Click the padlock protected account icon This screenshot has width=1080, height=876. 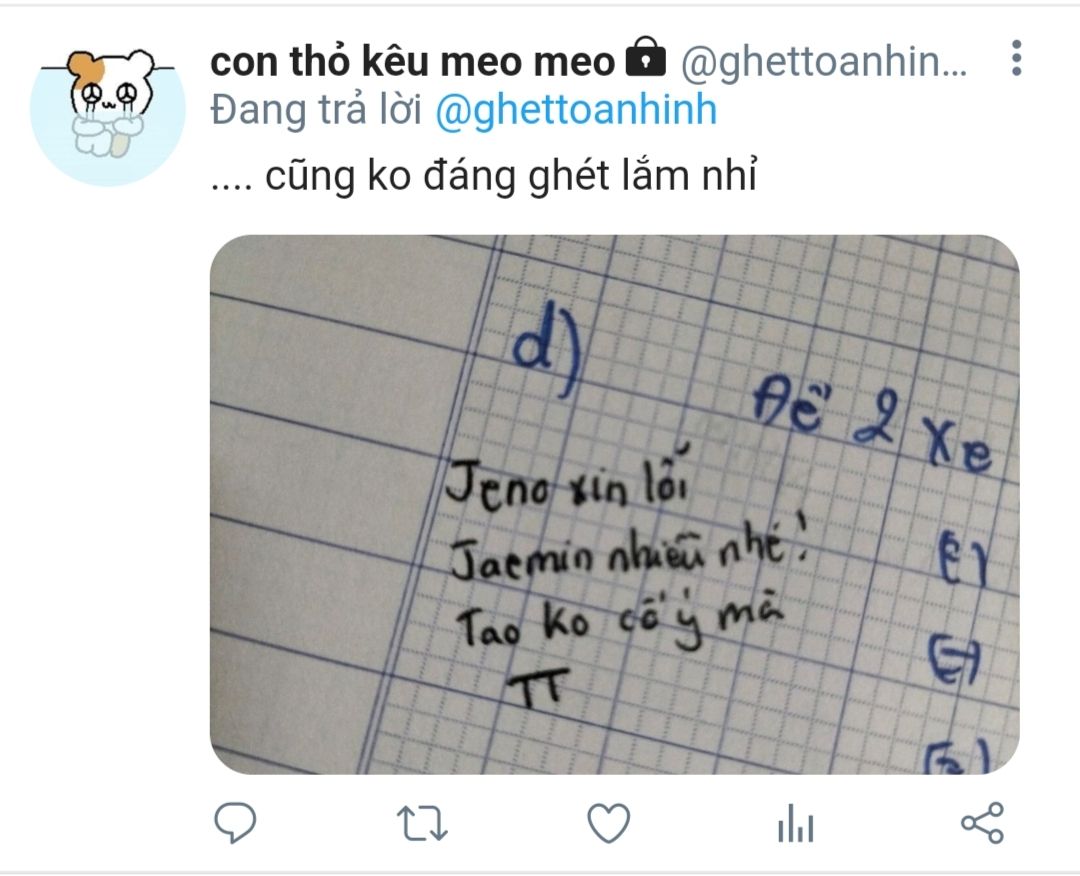(646, 59)
